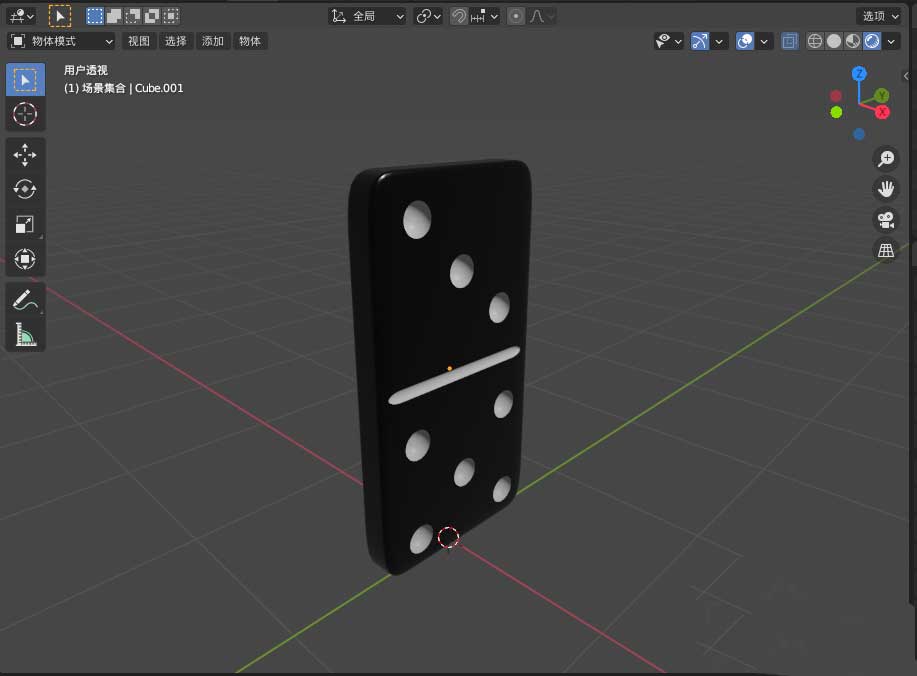917x676 pixels.
Task: Switch to wireframe shading
Action: tap(815, 41)
